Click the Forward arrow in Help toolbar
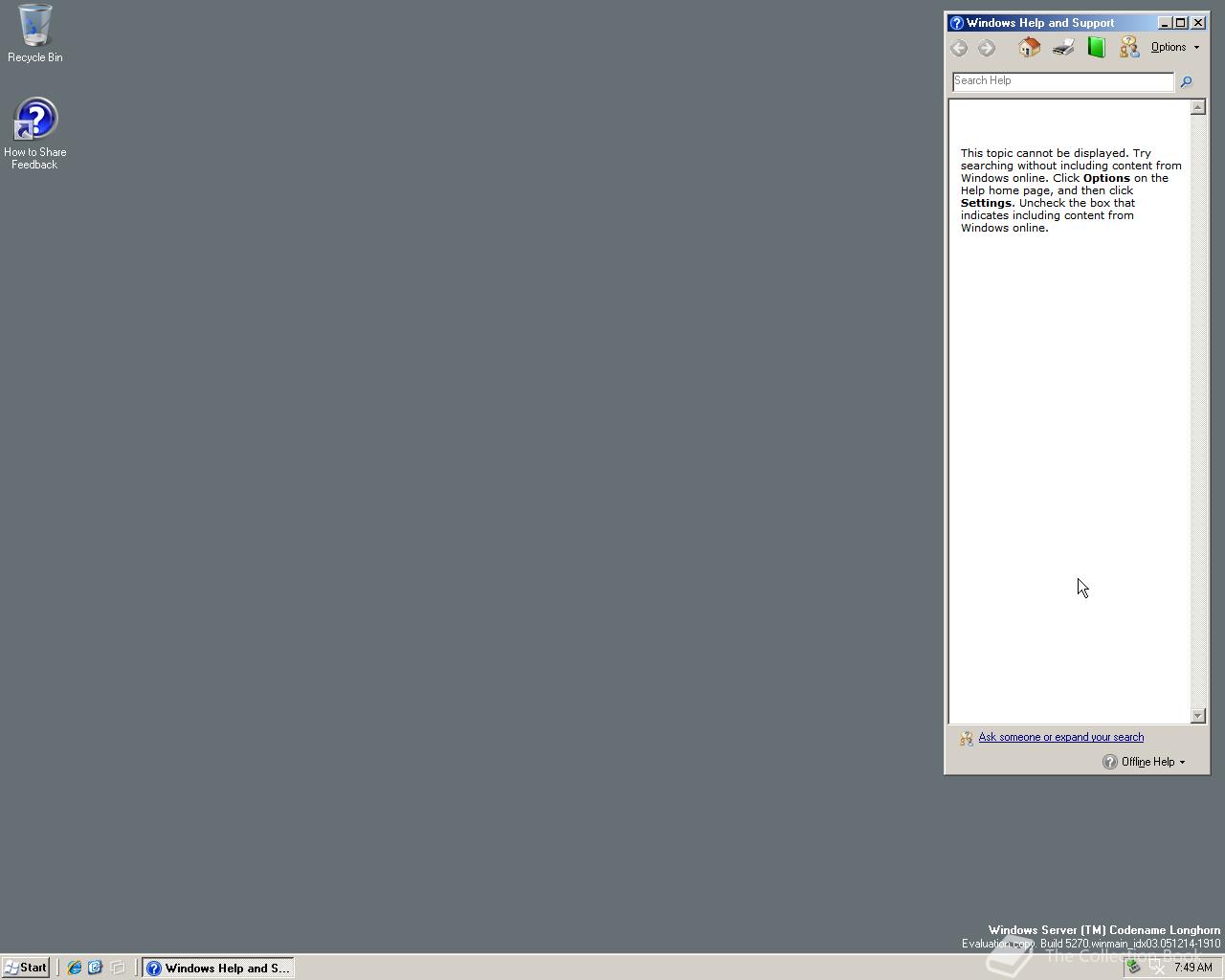The image size is (1225, 980). [987, 48]
